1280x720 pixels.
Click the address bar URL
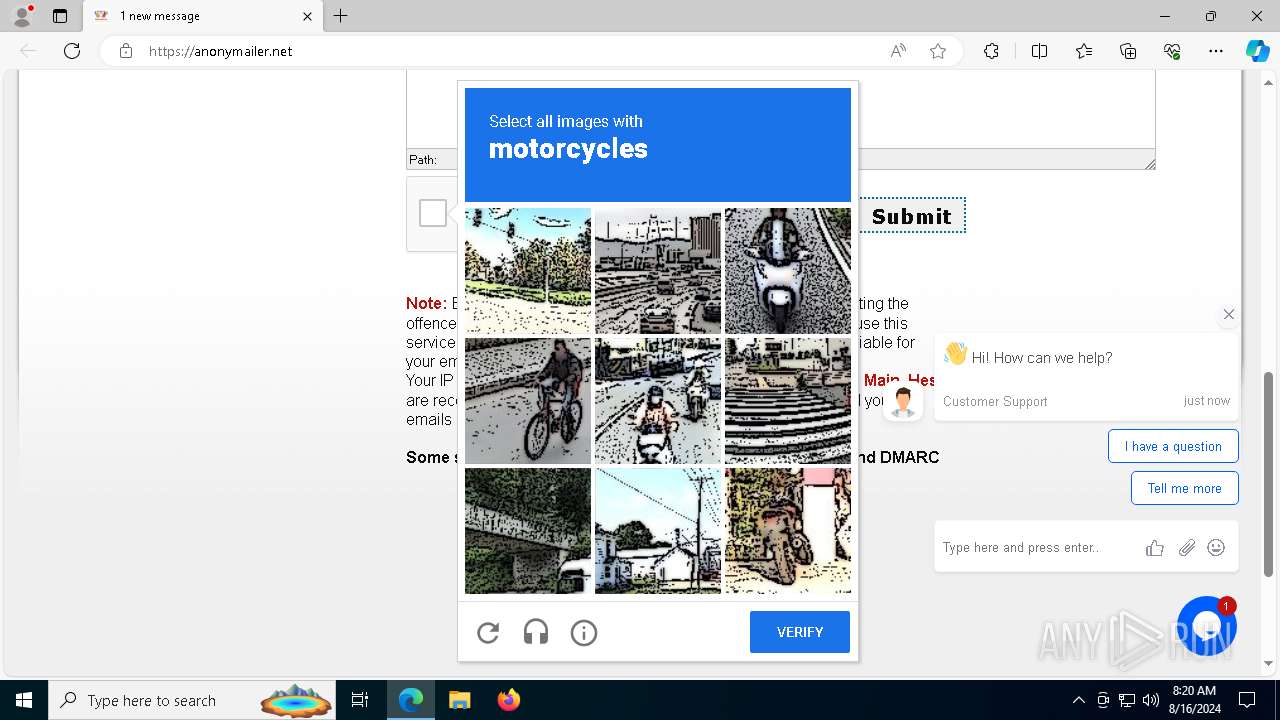[220, 51]
